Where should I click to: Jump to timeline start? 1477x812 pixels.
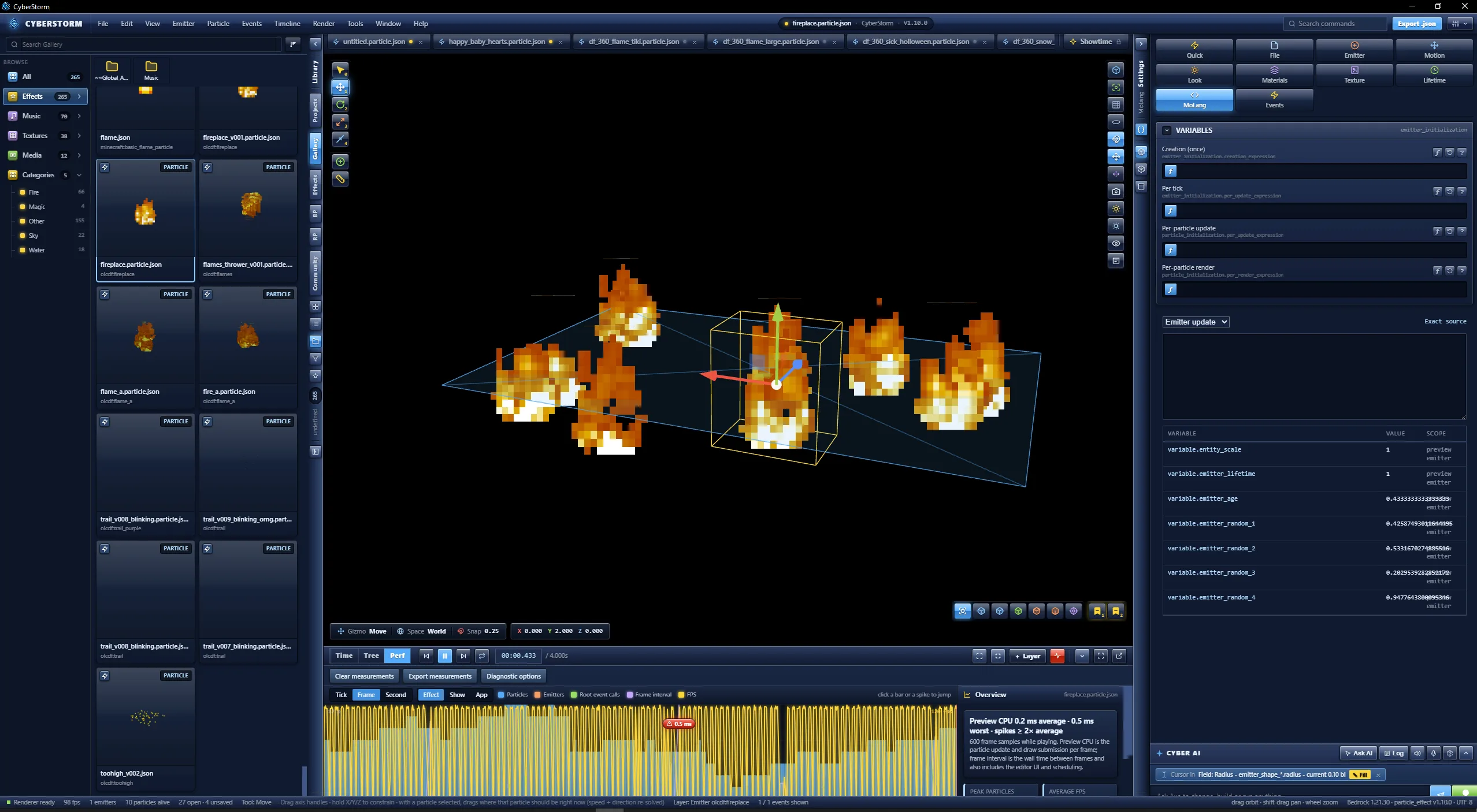(426, 655)
